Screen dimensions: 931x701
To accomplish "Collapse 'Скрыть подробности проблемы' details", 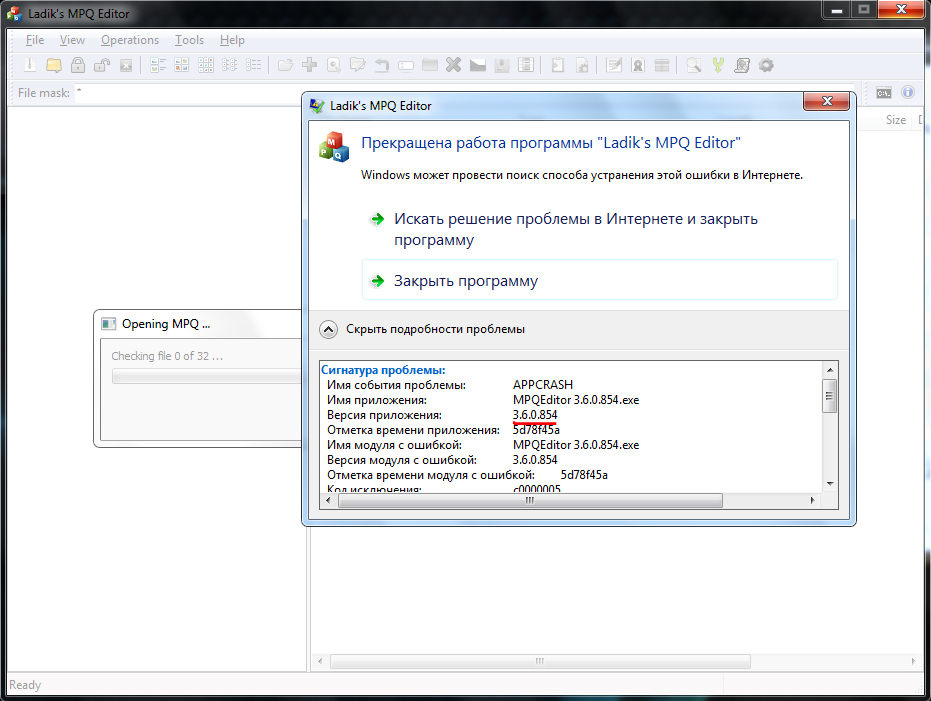I will pos(422,329).
